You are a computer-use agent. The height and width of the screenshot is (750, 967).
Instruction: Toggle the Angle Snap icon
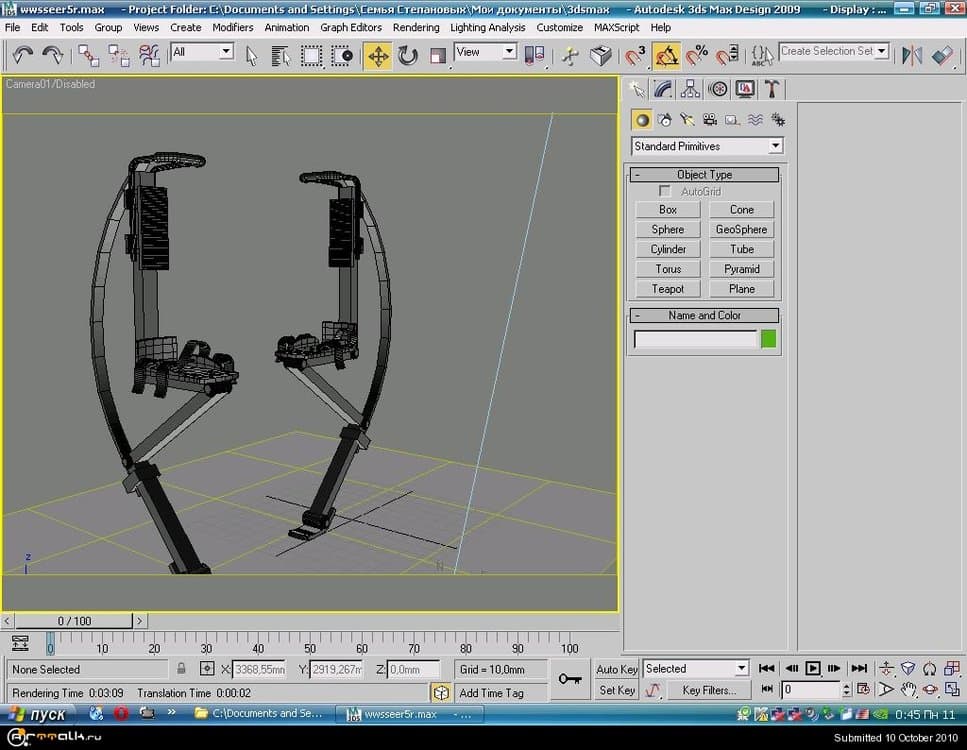pyautogui.click(x=667, y=56)
